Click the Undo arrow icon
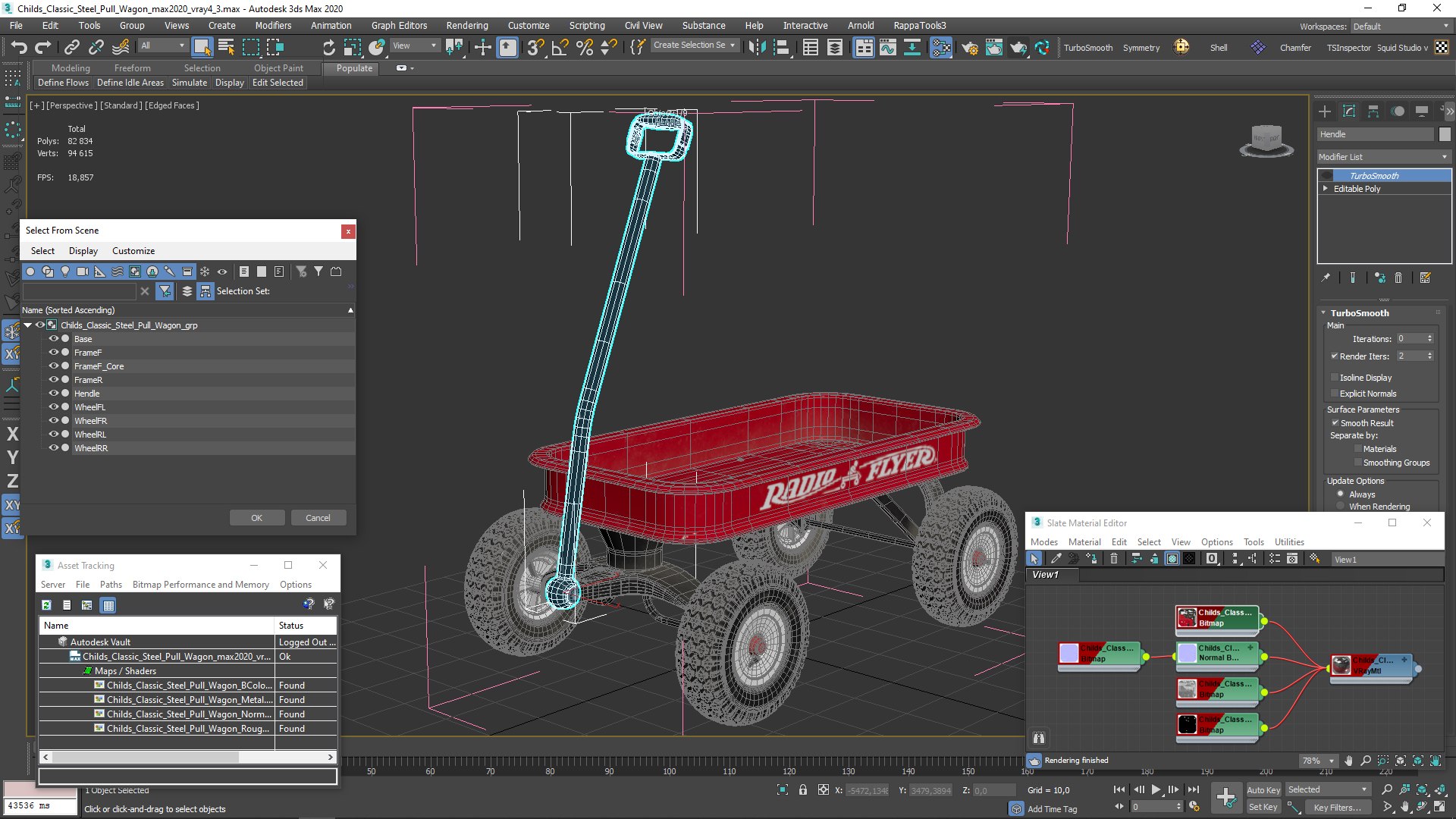The image size is (1456, 819). (x=19, y=47)
